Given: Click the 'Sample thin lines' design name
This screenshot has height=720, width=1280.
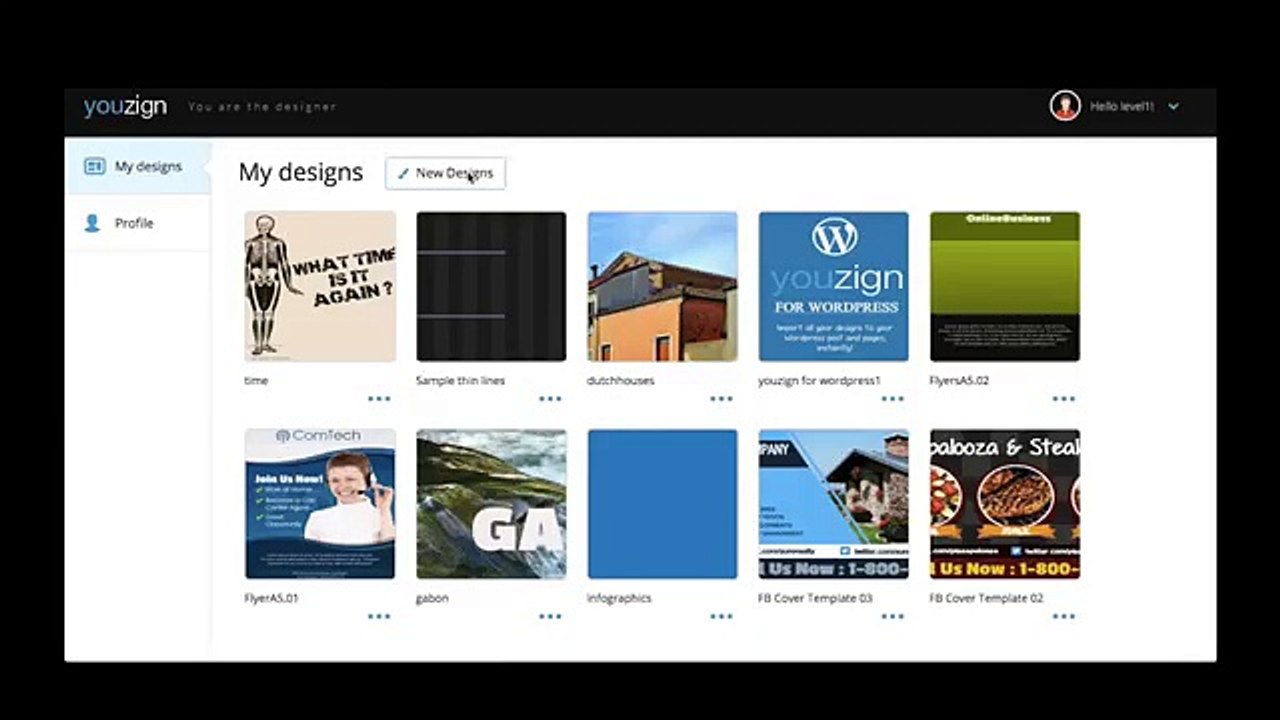Looking at the screenshot, I should point(460,381).
